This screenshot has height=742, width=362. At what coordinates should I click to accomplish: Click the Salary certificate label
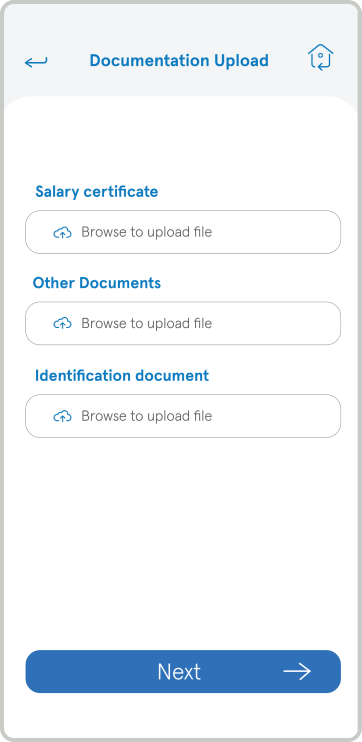[97, 192]
